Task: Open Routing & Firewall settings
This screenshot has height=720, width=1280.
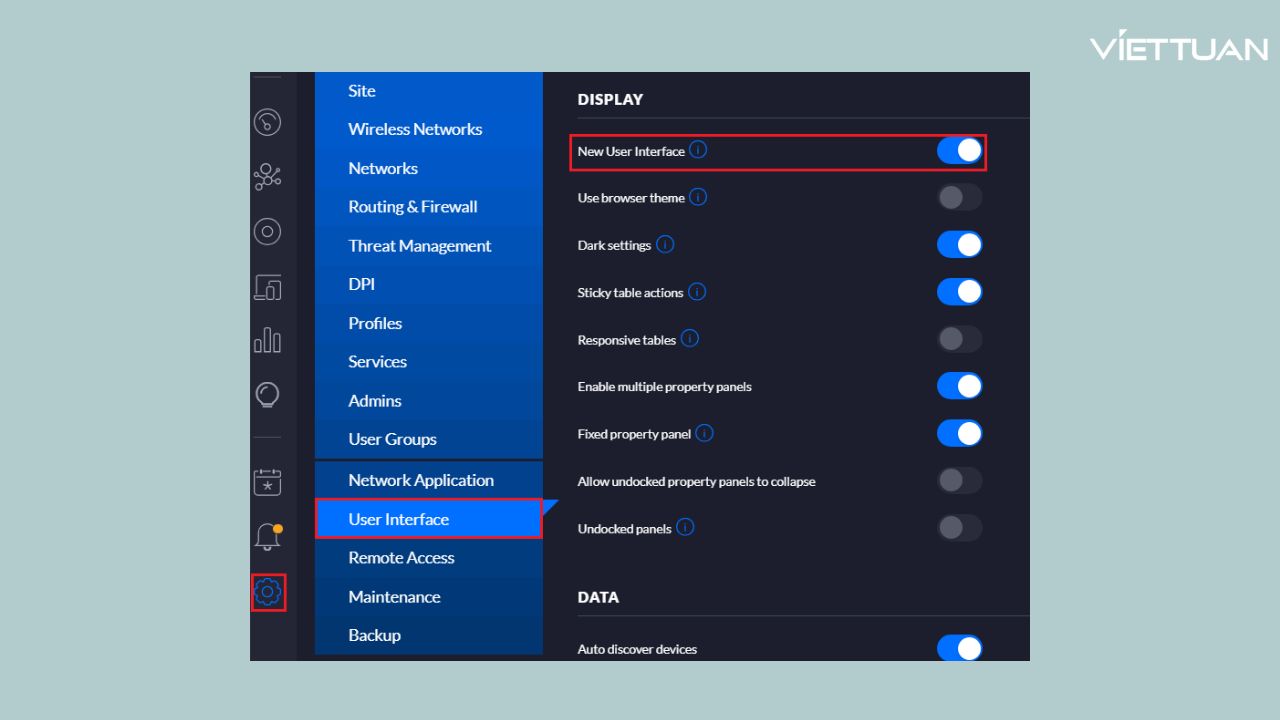Action: click(x=412, y=207)
